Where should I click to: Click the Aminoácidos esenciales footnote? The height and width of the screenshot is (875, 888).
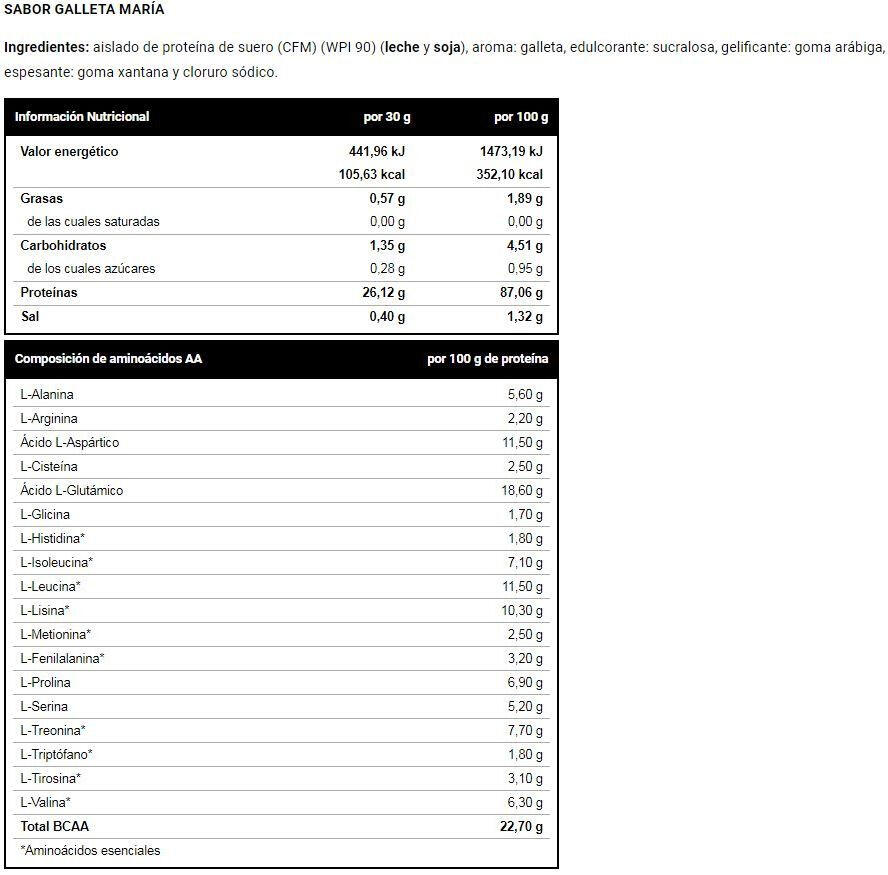click(90, 850)
